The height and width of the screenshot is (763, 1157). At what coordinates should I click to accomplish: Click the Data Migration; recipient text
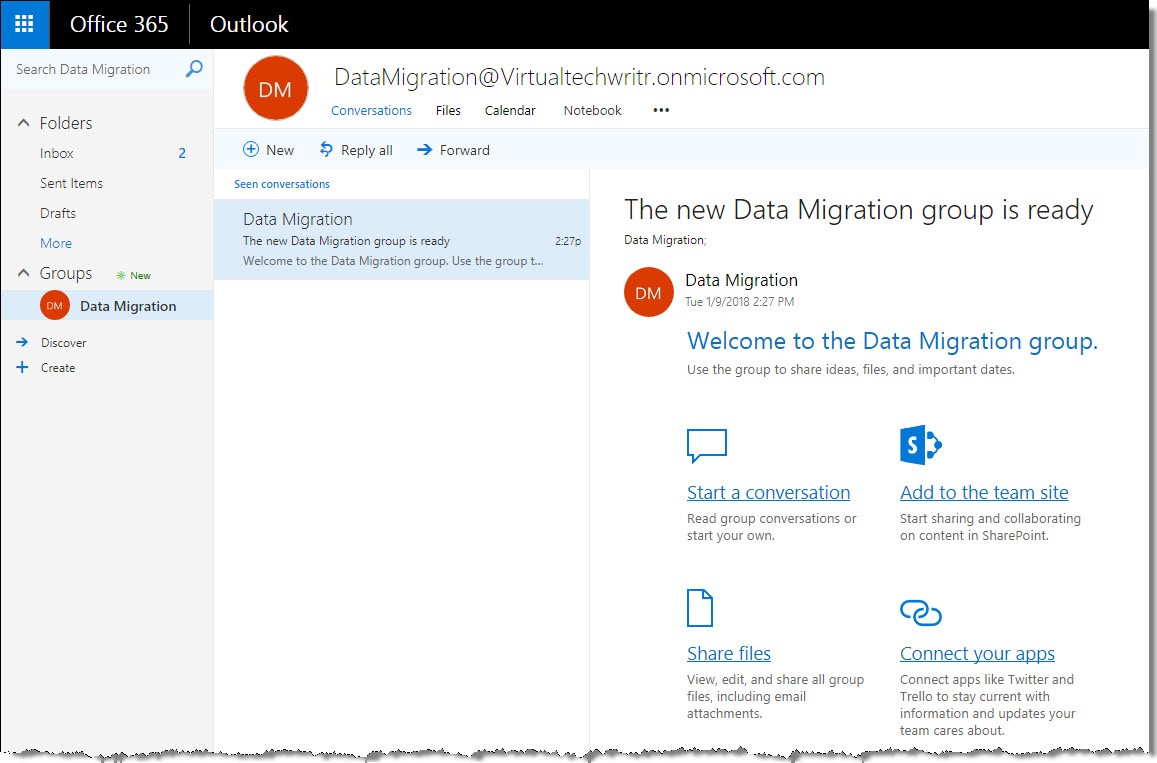[x=665, y=240]
